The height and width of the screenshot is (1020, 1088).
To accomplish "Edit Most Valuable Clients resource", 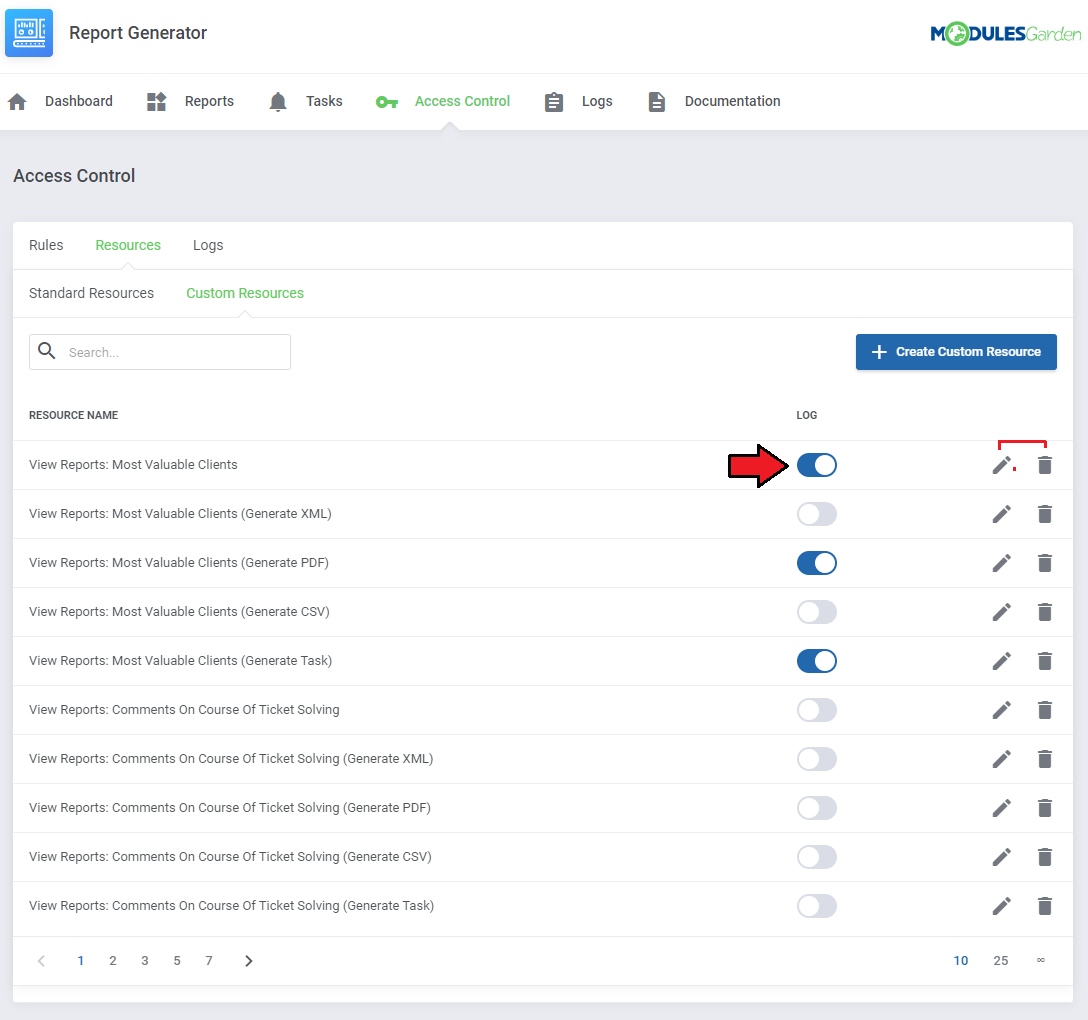I will pyautogui.click(x=1001, y=466).
